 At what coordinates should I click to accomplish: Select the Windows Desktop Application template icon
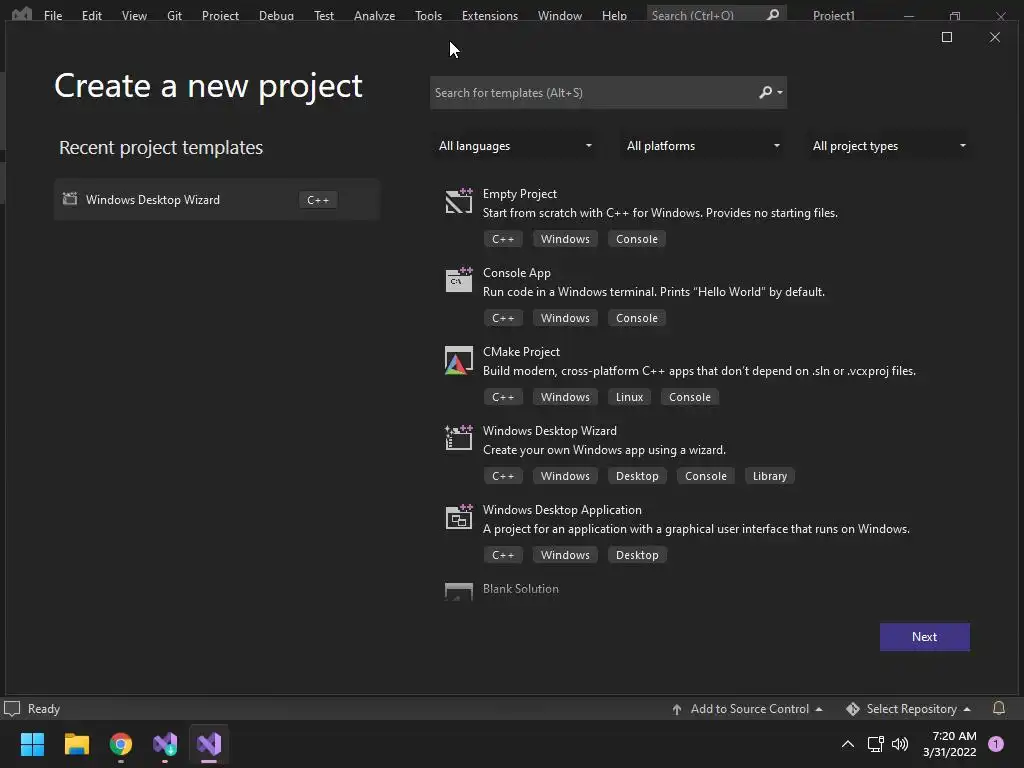pos(458,517)
